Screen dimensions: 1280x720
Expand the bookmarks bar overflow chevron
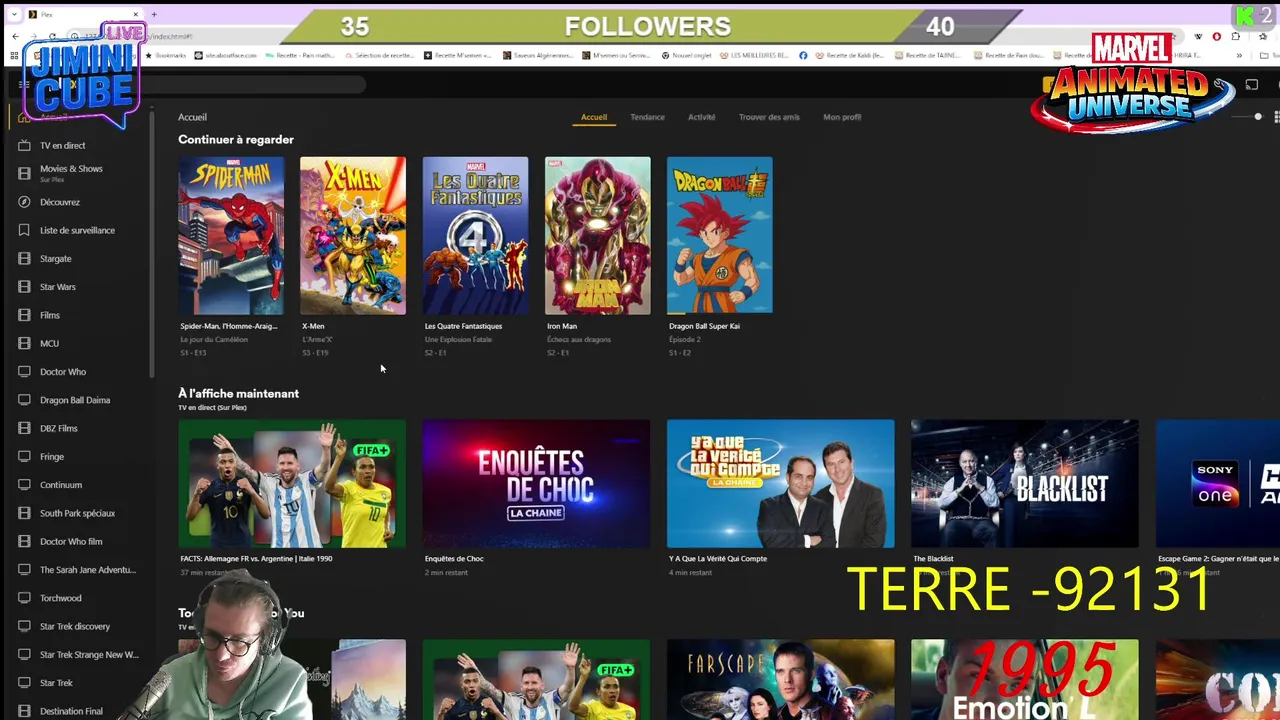[1238, 56]
